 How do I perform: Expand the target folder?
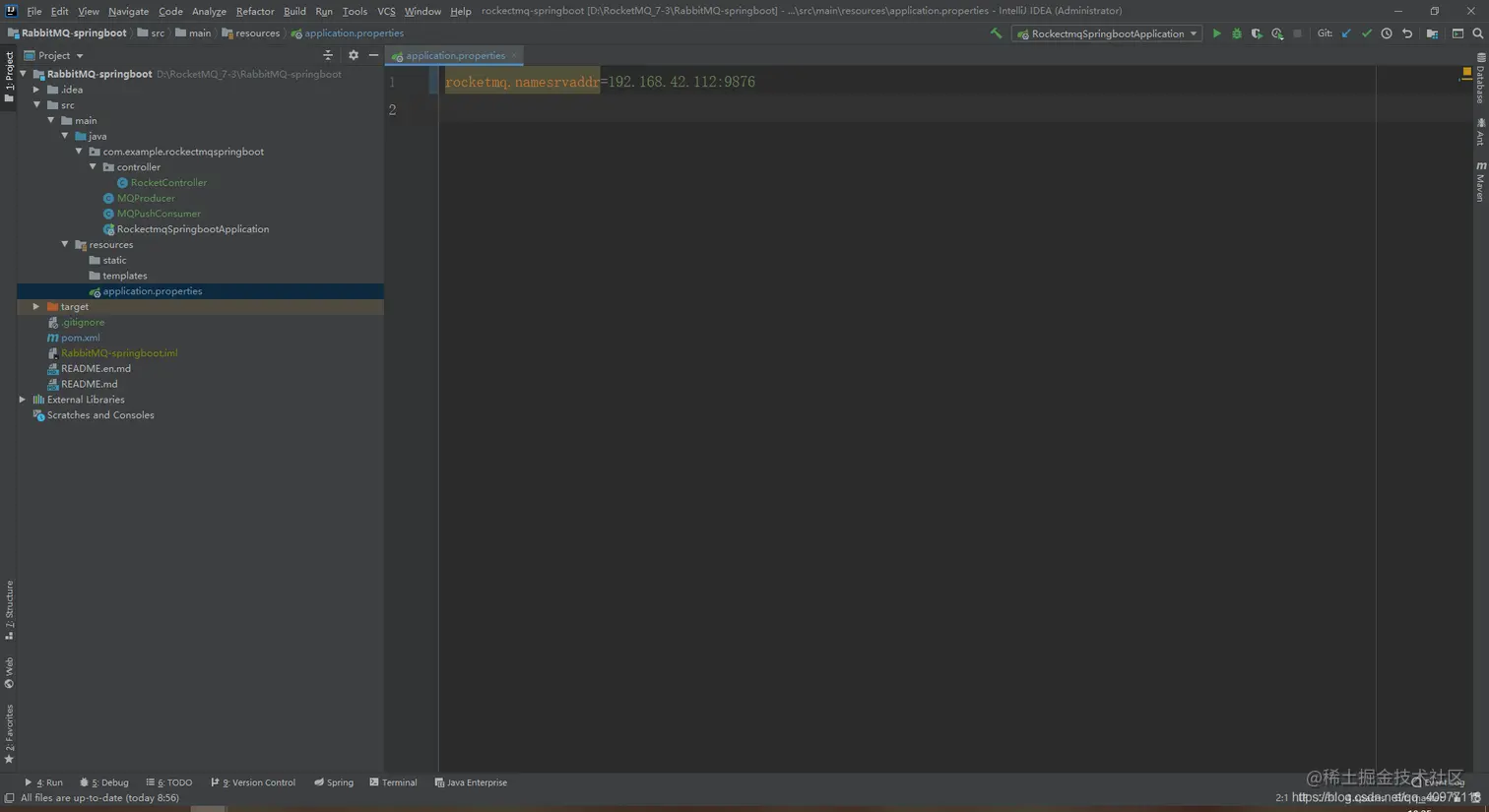pos(36,306)
